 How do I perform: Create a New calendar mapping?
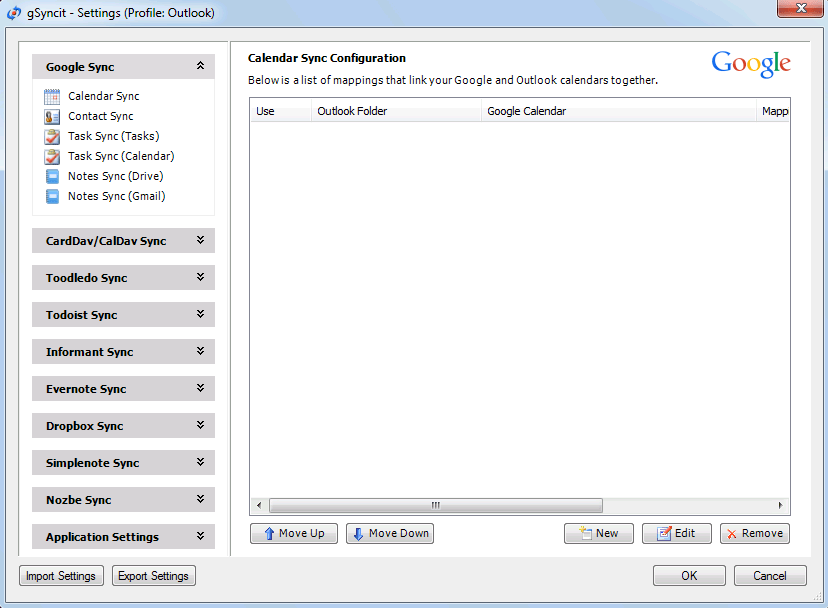599,534
